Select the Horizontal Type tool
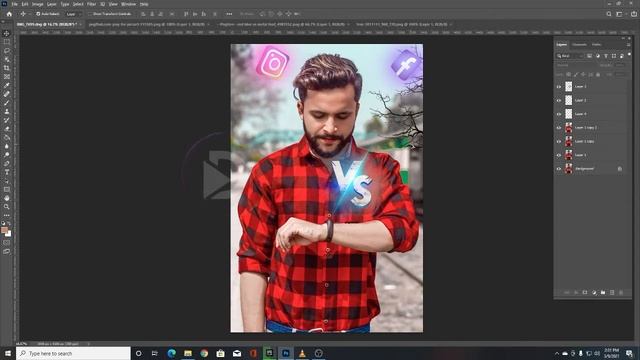Screen dimensions: 640x360 [x=7, y=172]
